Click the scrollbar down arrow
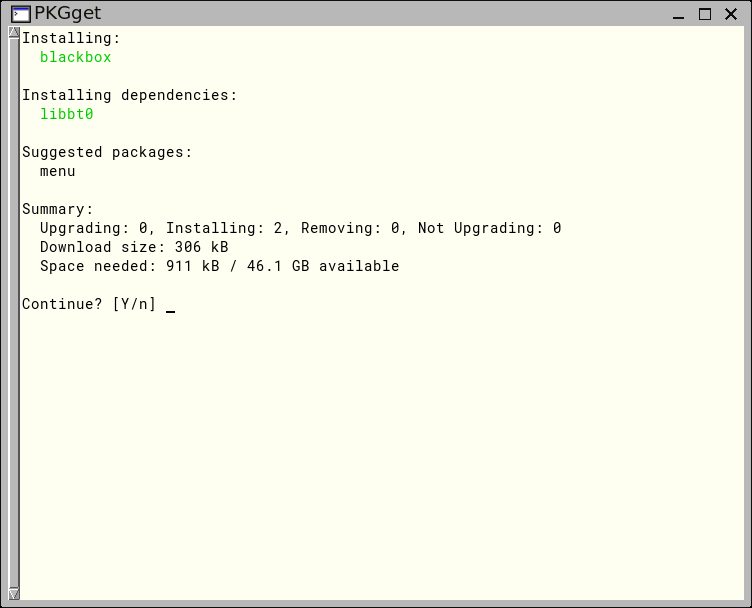This screenshot has width=752, height=608. coord(14,594)
